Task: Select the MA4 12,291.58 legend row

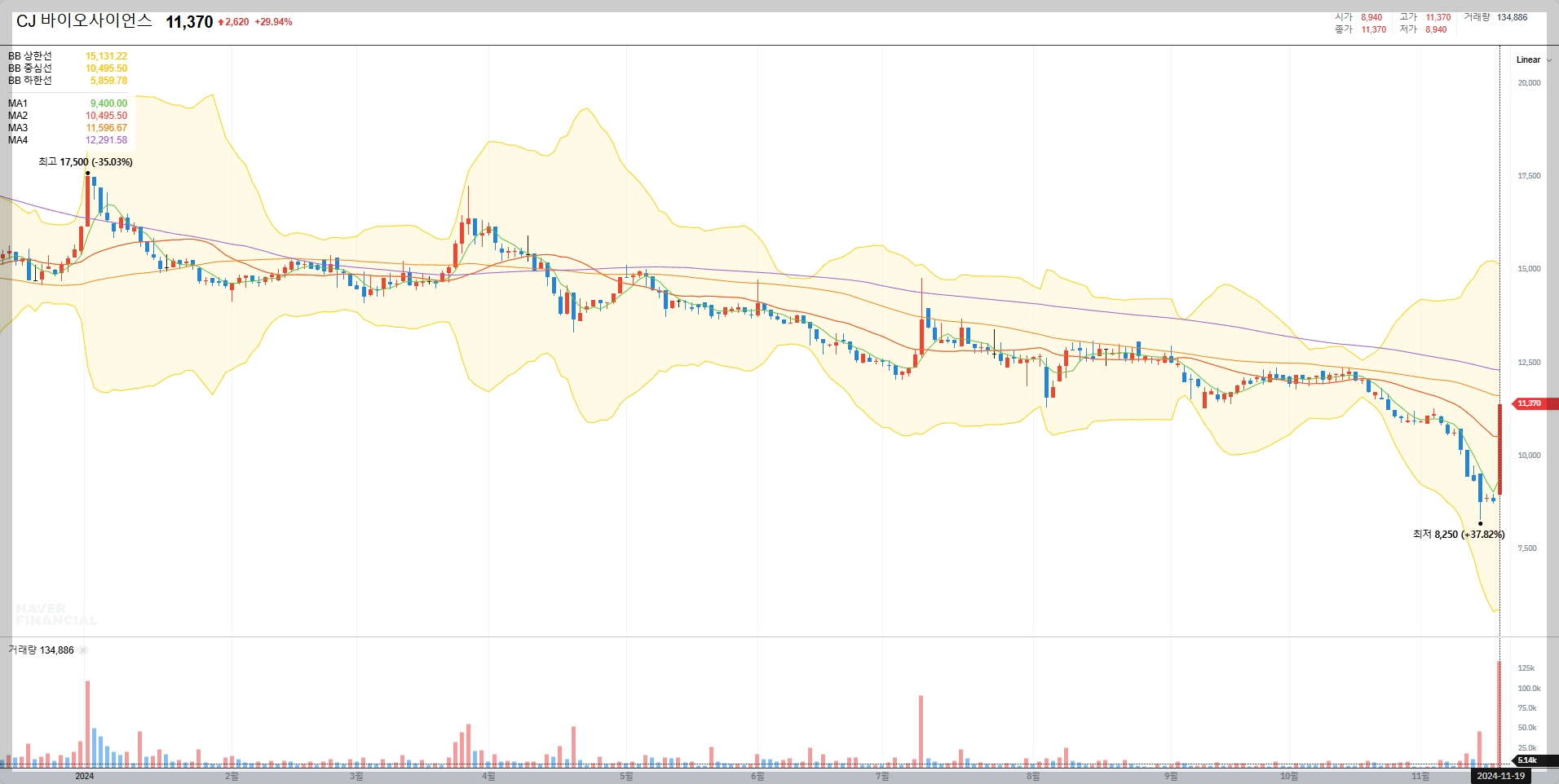Action: click(68, 140)
